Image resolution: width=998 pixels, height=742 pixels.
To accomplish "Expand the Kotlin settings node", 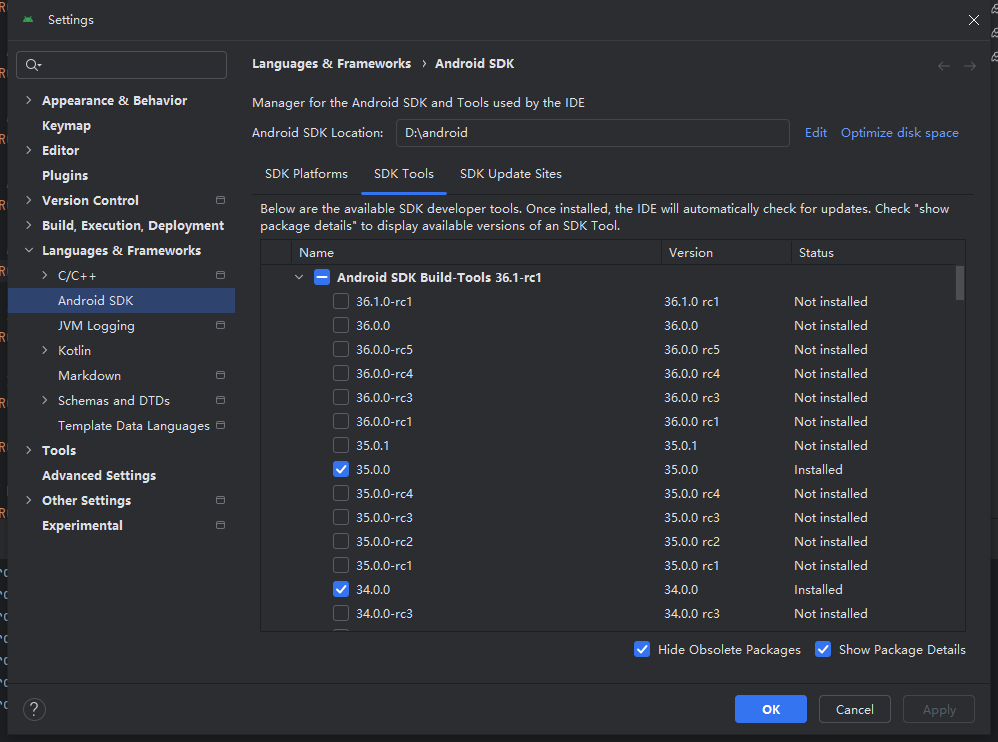I will [x=45, y=350].
